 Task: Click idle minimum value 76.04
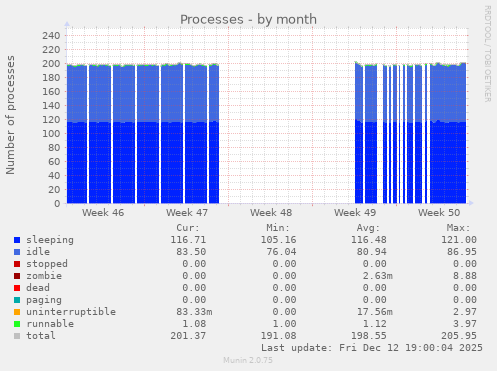coord(281,252)
